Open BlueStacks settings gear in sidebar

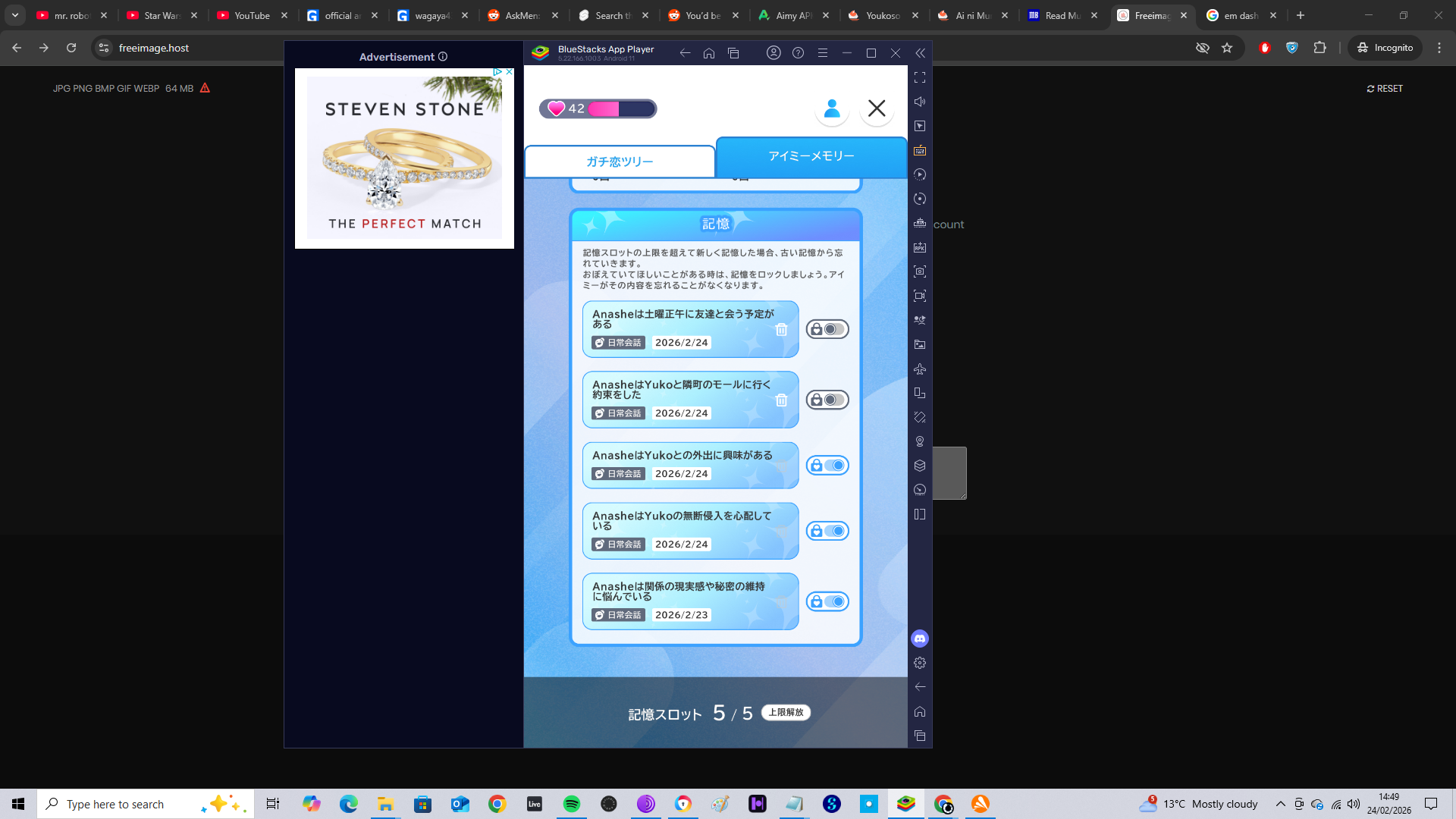click(x=920, y=663)
